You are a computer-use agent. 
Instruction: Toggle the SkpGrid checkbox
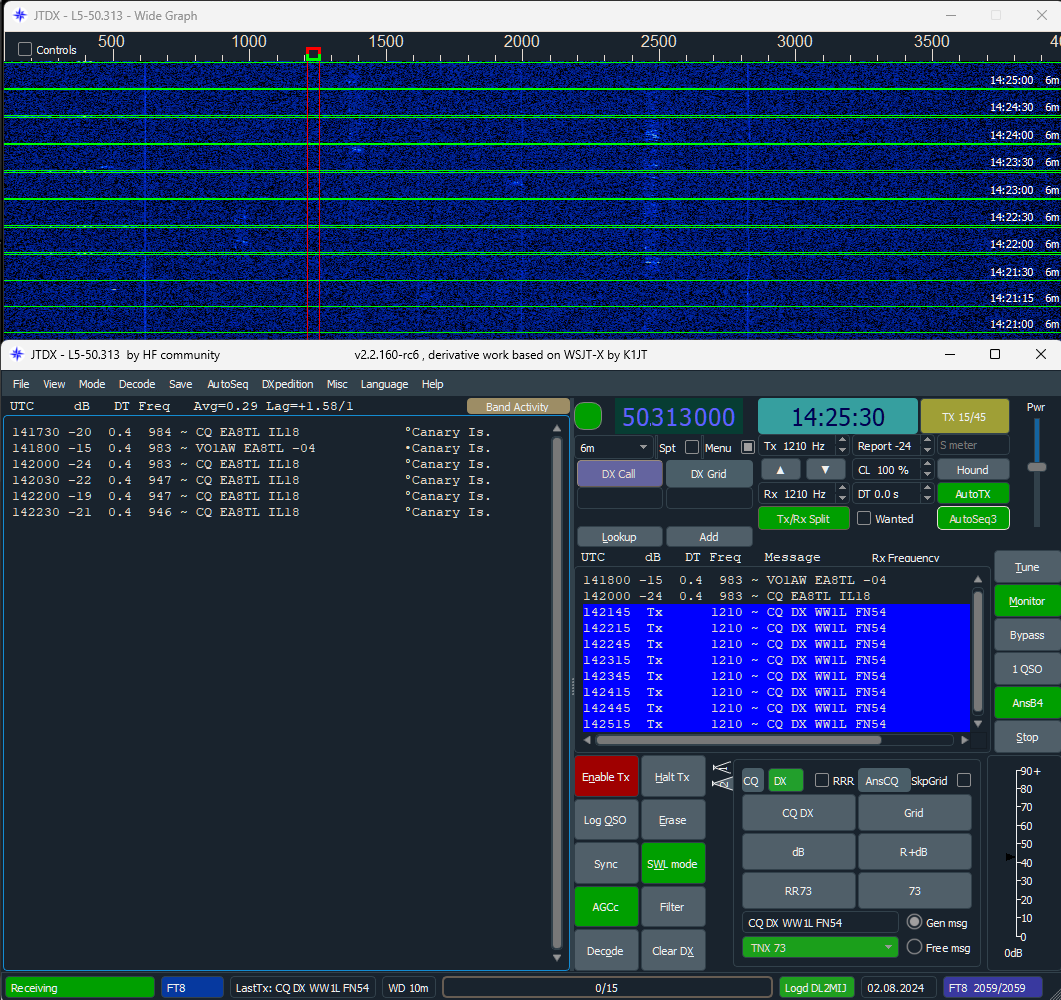click(964, 780)
